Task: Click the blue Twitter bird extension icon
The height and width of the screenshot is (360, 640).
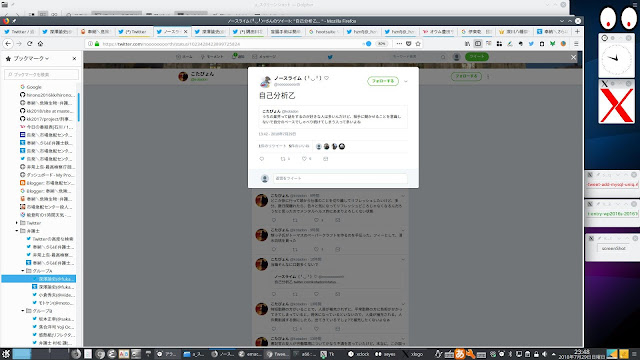Action: [x=531, y=44]
